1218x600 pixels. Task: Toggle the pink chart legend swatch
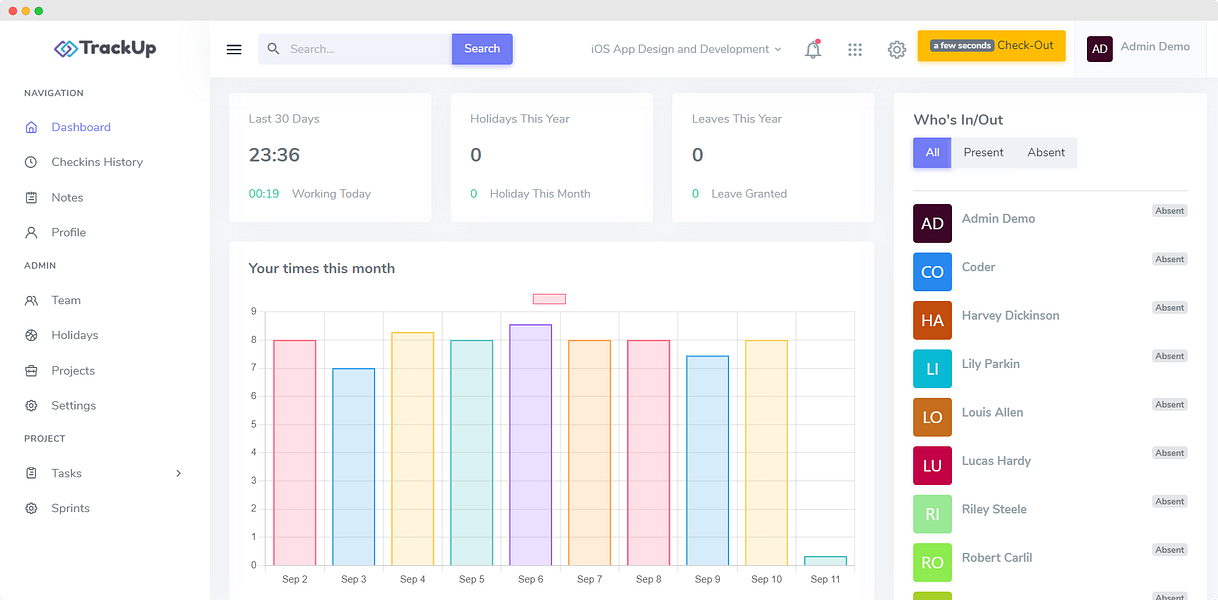tap(549, 299)
